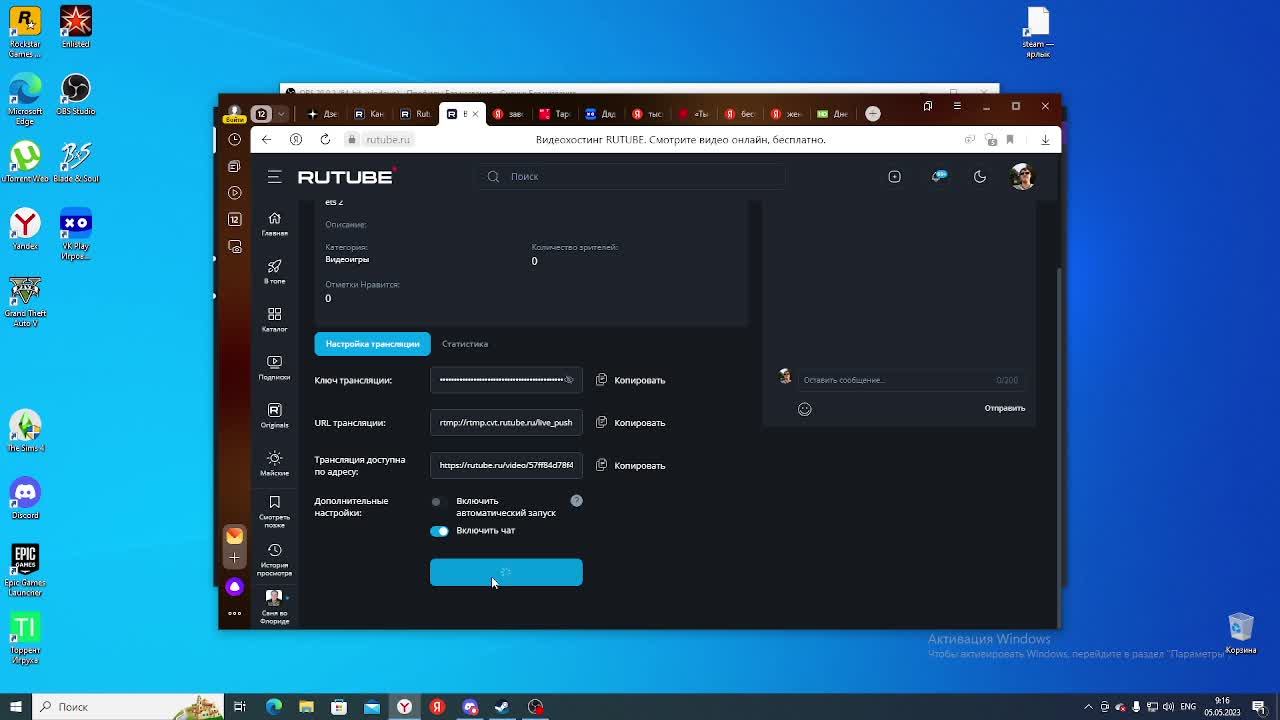Disable Включить чат toggle

pyautogui.click(x=439, y=531)
